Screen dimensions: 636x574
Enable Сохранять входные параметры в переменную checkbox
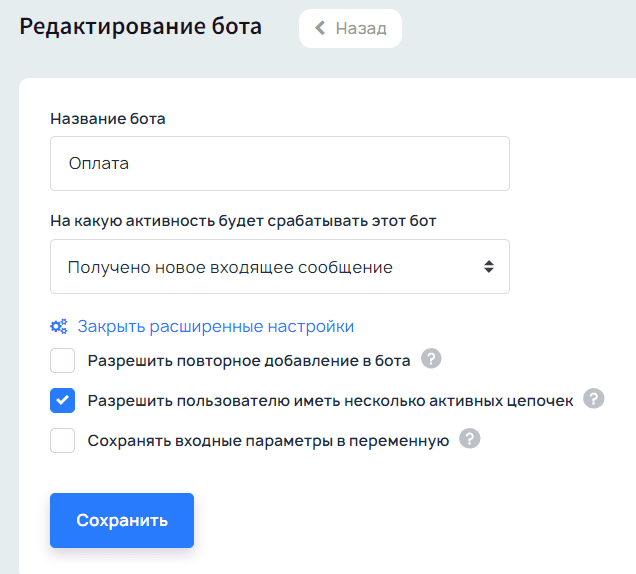pos(62,440)
